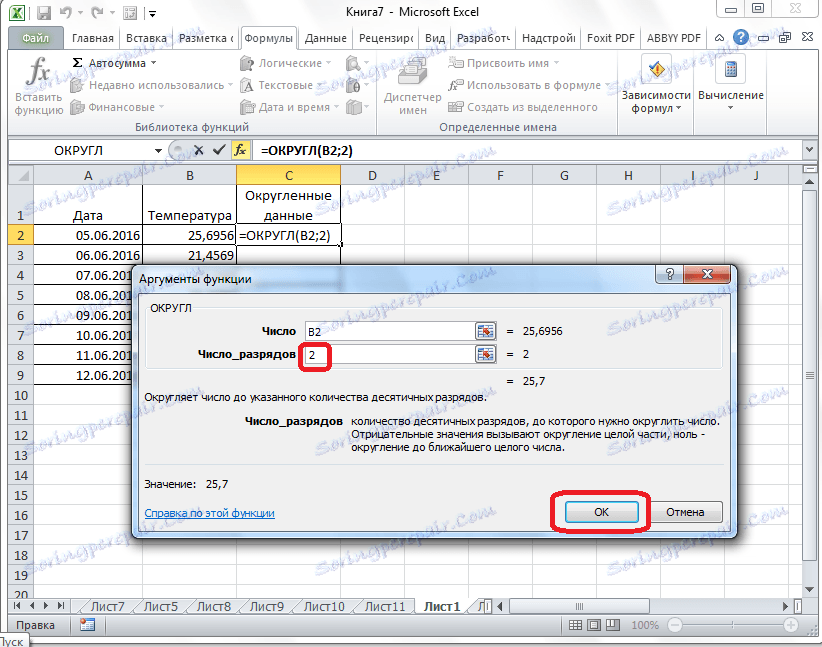Open the Math and Trig functions icon
This screenshot has height=647, width=822.
tap(354, 85)
